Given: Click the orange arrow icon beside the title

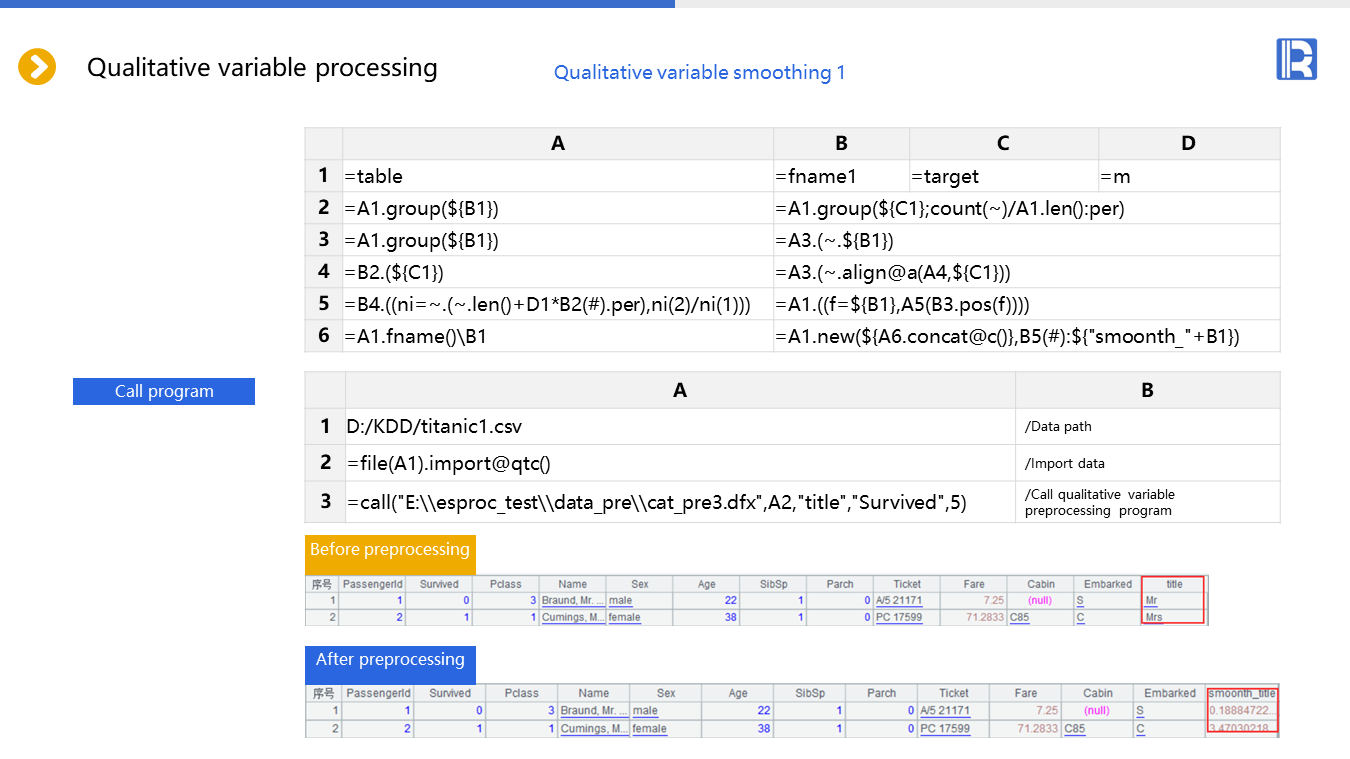Looking at the screenshot, I should pos(37,67).
